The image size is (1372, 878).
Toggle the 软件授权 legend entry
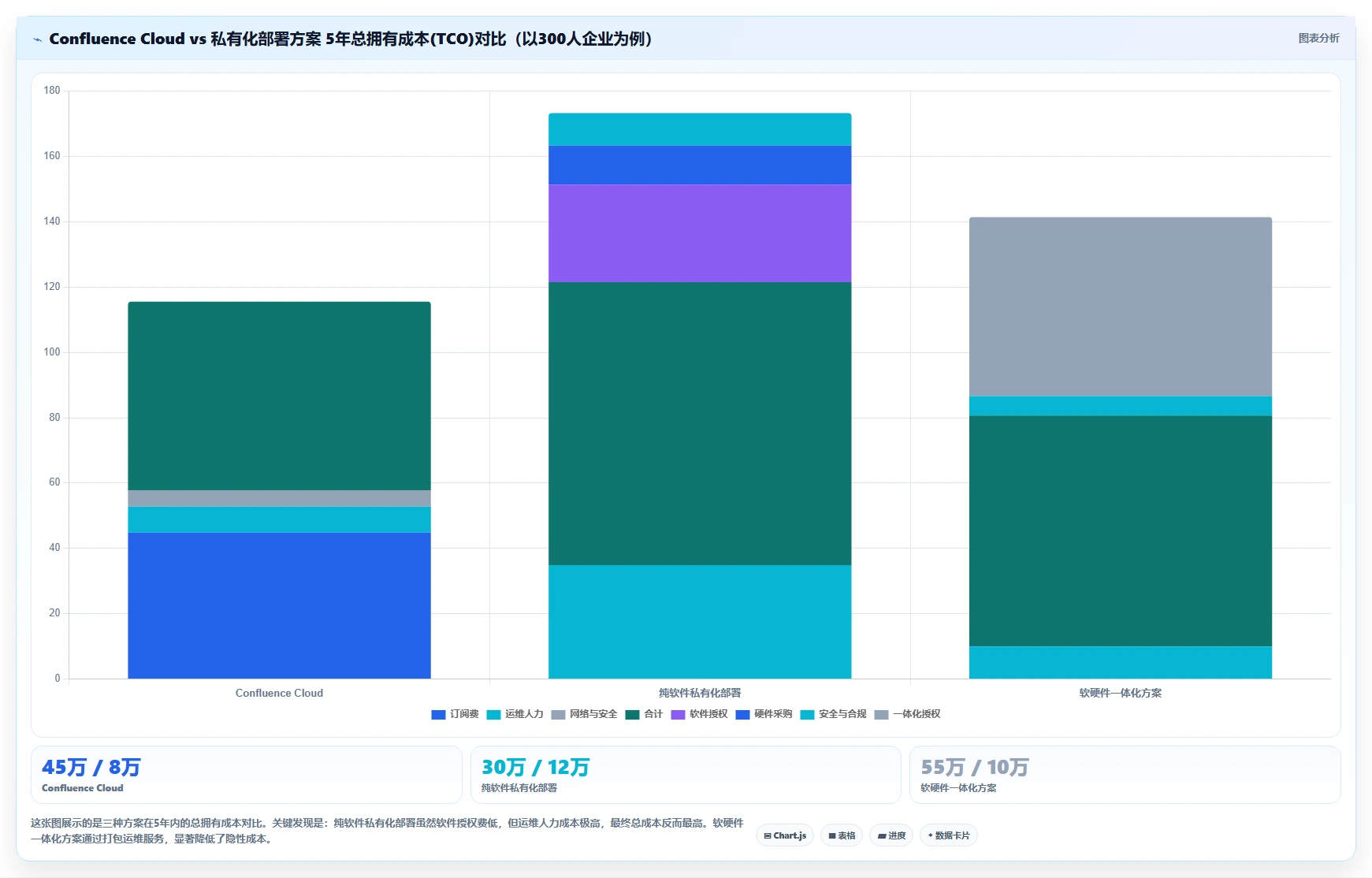coord(699,714)
